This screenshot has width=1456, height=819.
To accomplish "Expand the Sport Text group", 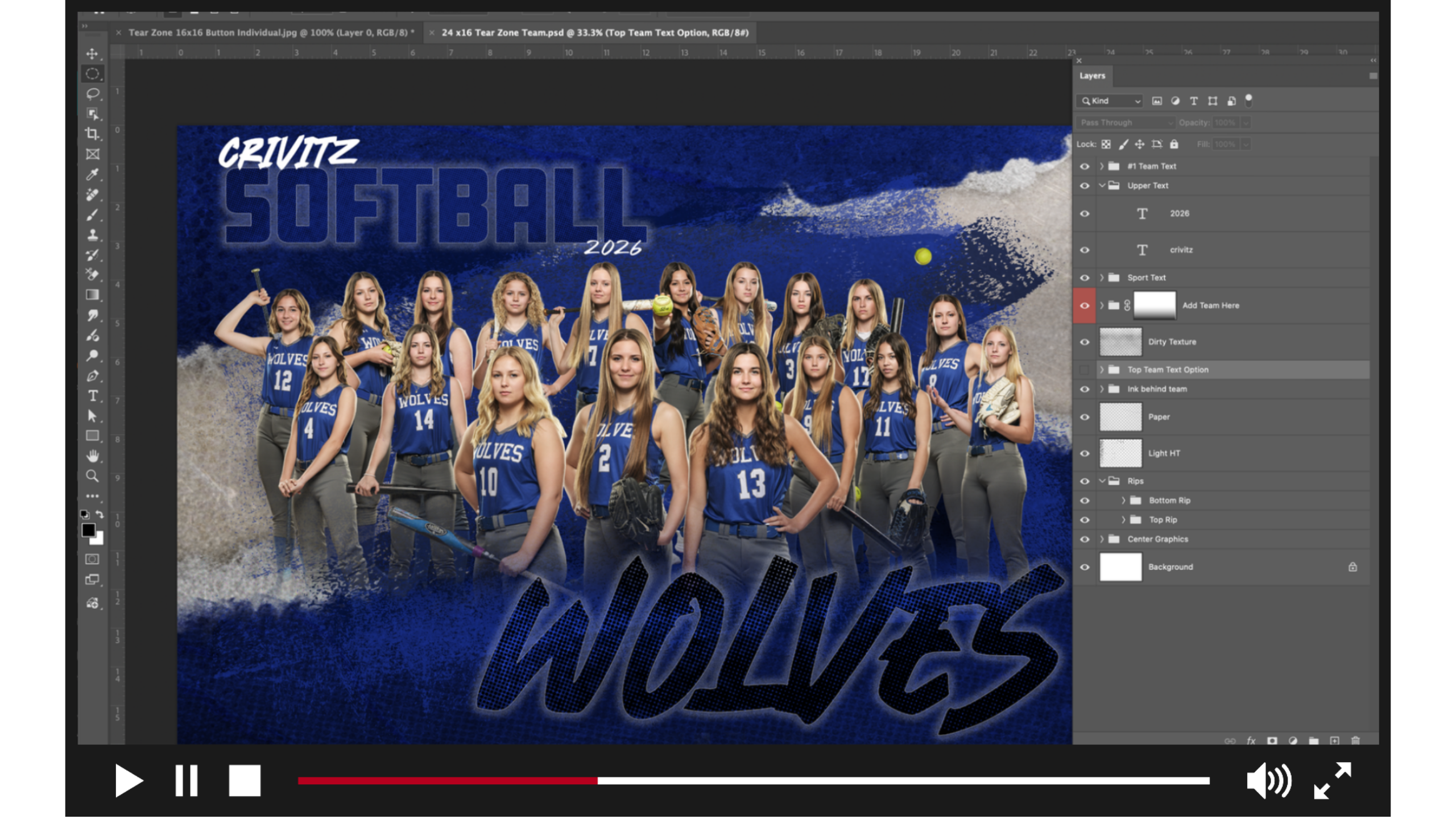I will pos(1102,278).
